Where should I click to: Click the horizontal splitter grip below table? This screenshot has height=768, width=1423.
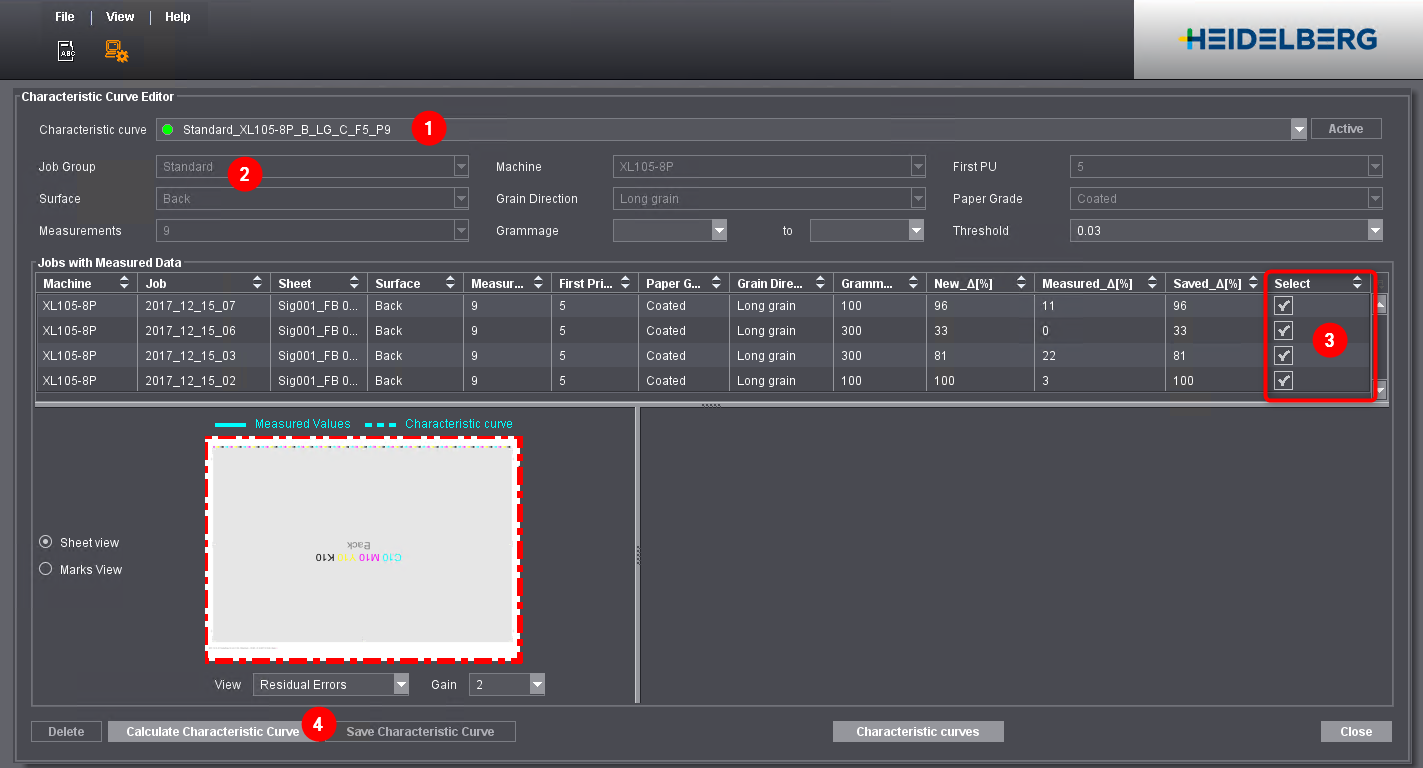click(711, 404)
